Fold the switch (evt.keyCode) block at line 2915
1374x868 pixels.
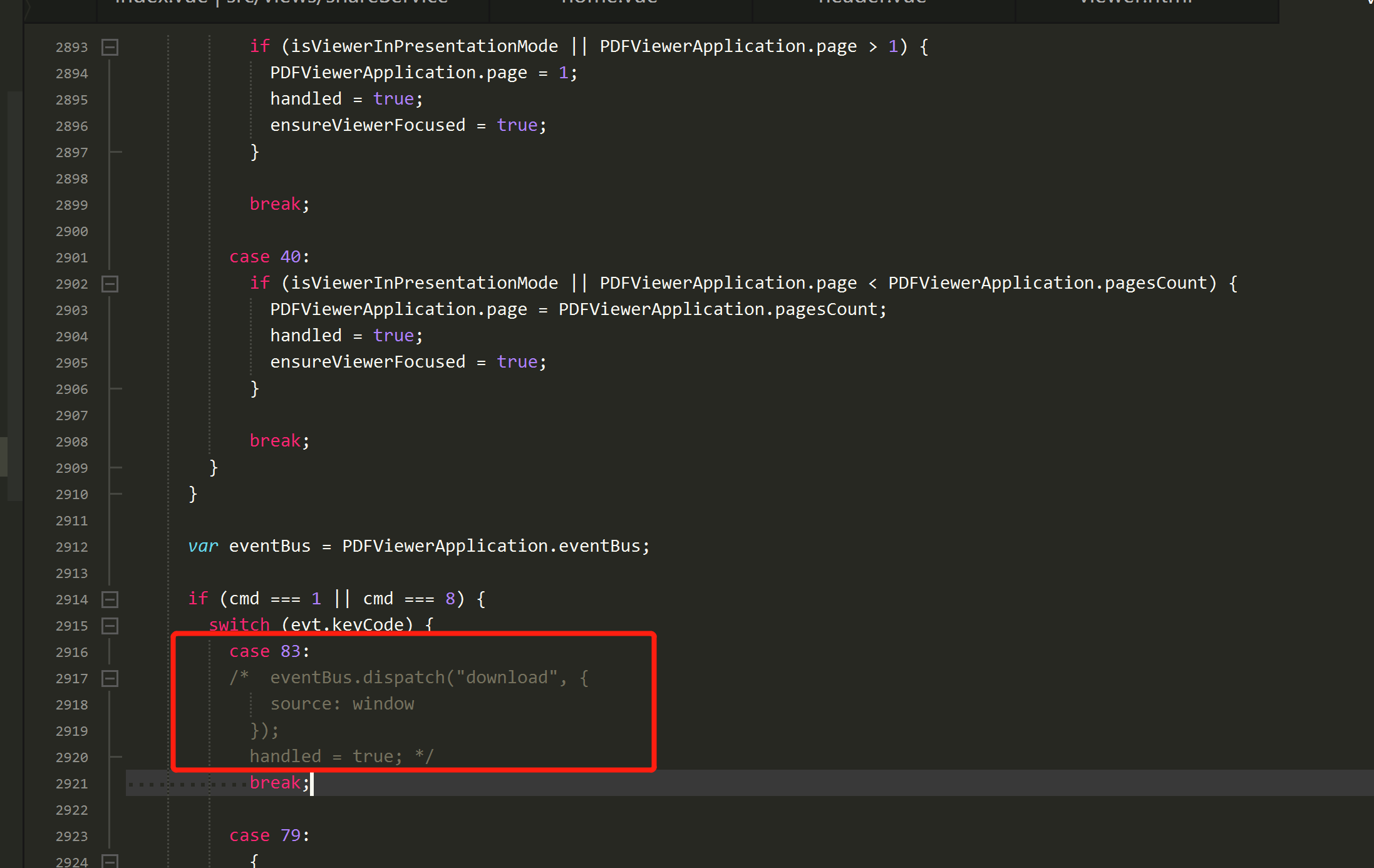tap(110, 626)
